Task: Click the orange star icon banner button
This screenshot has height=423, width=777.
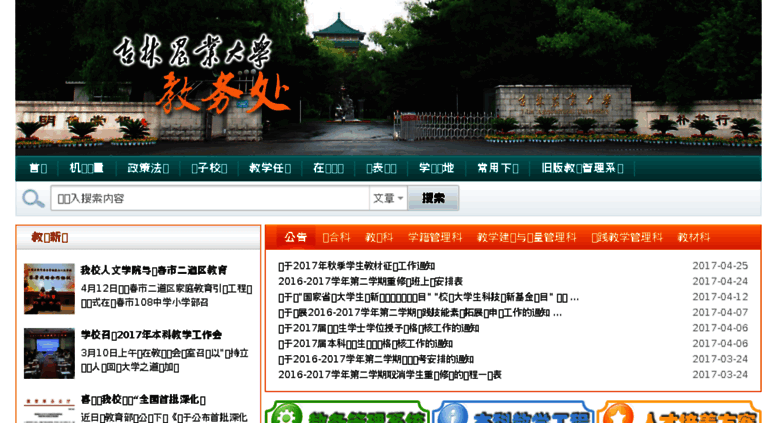Action: point(679,412)
